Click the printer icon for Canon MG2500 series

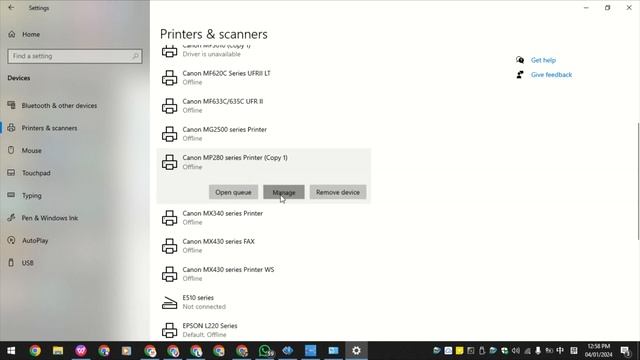[x=169, y=134]
